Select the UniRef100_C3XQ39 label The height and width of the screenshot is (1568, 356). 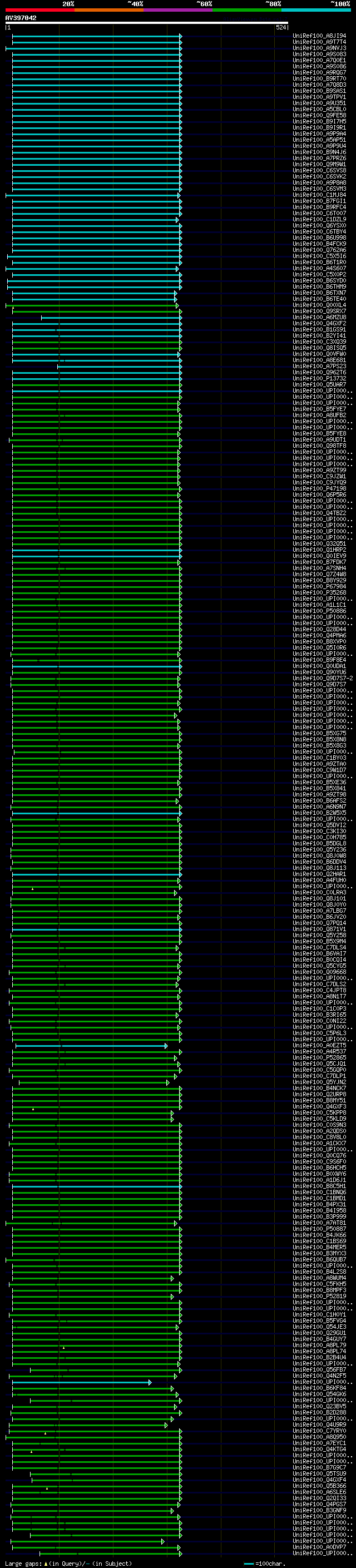click(x=319, y=342)
